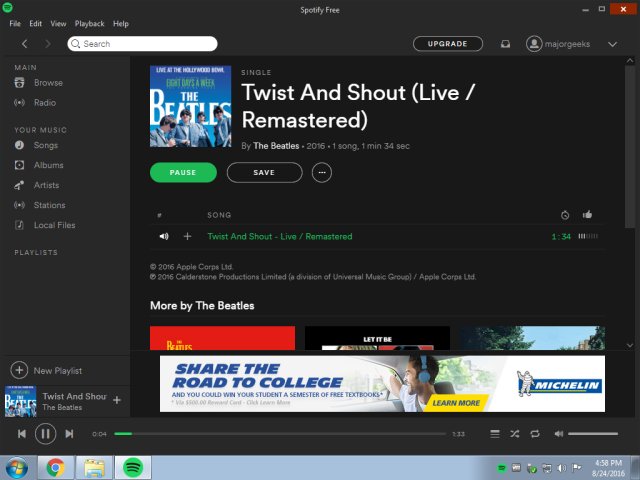The image size is (640, 480).
Task: Click speaker icon on Twist And Shout row
Action: coord(164,236)
